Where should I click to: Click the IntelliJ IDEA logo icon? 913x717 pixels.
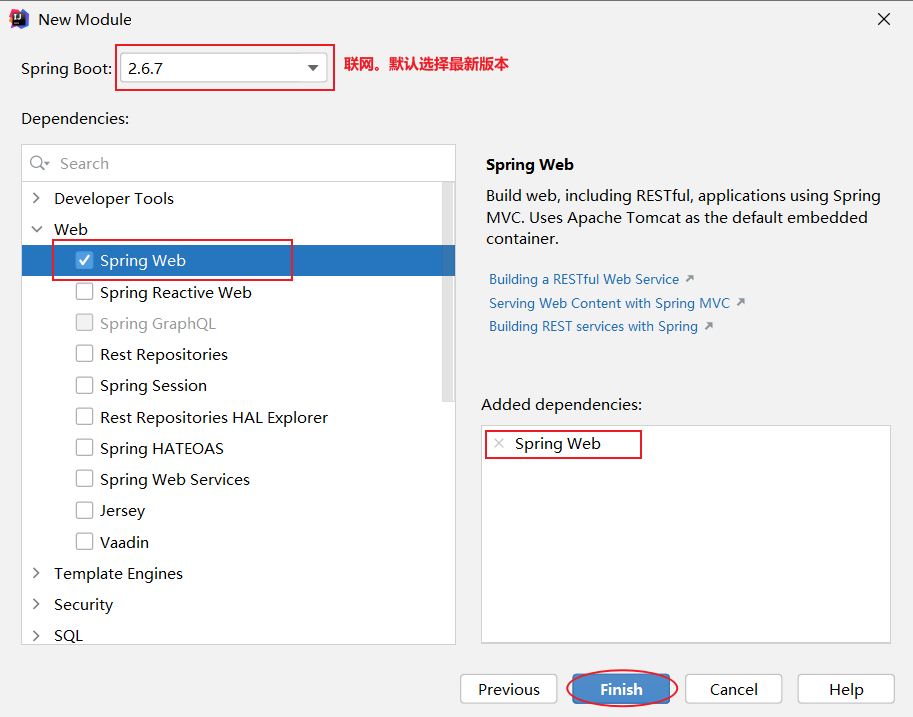tap(18, 19)
